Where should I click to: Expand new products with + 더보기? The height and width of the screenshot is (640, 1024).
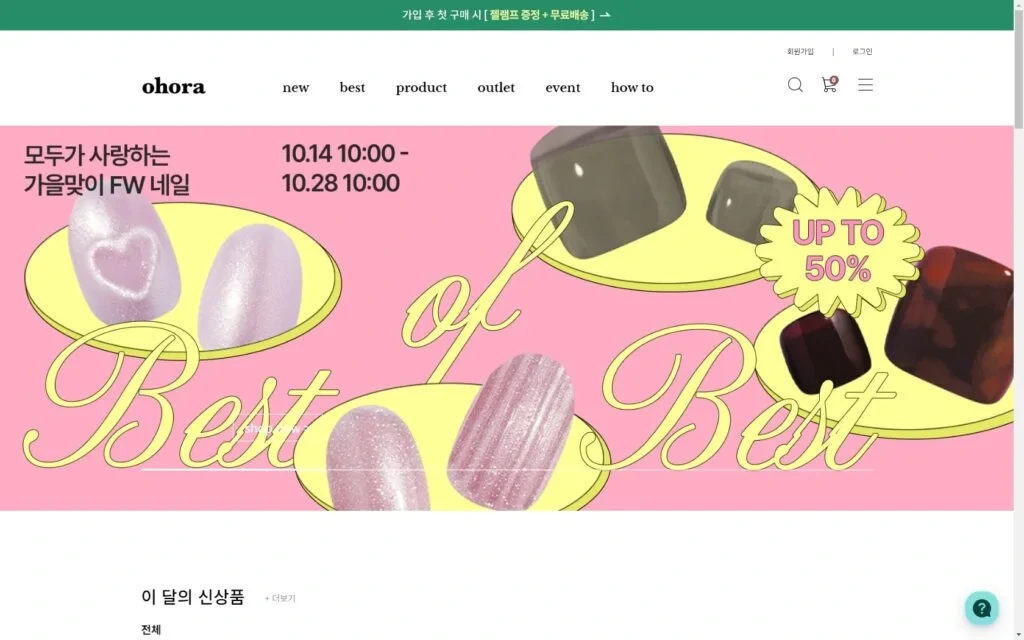point(280,598)
